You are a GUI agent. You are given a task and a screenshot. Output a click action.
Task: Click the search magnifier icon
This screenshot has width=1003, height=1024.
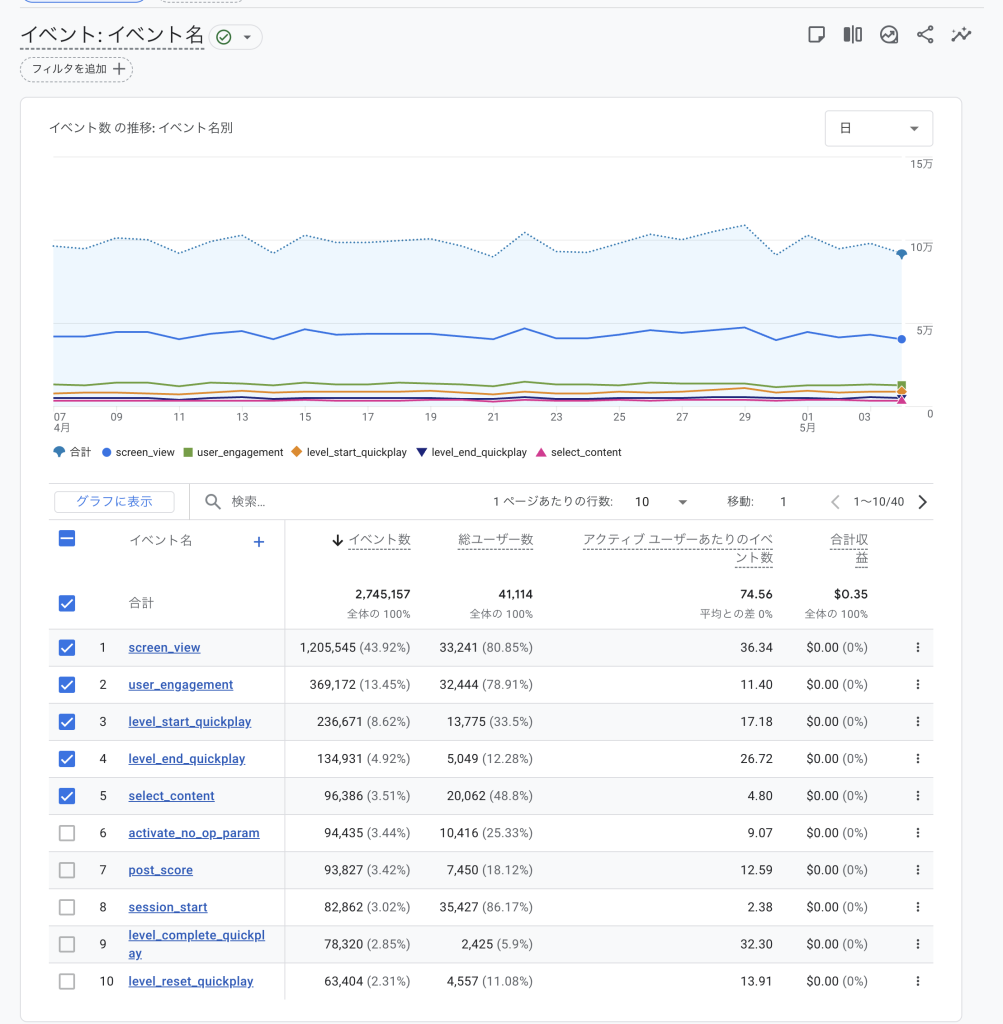coord(212,502)
